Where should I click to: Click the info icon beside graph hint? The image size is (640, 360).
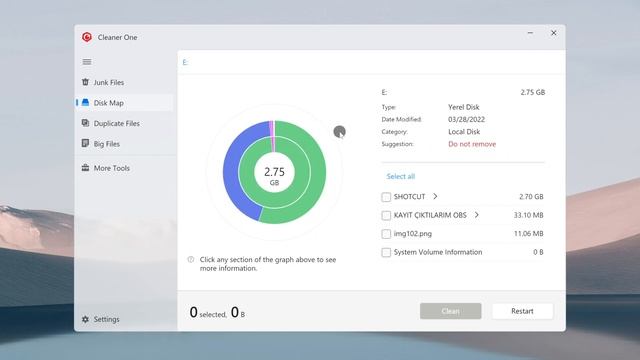tap(191, 260)
